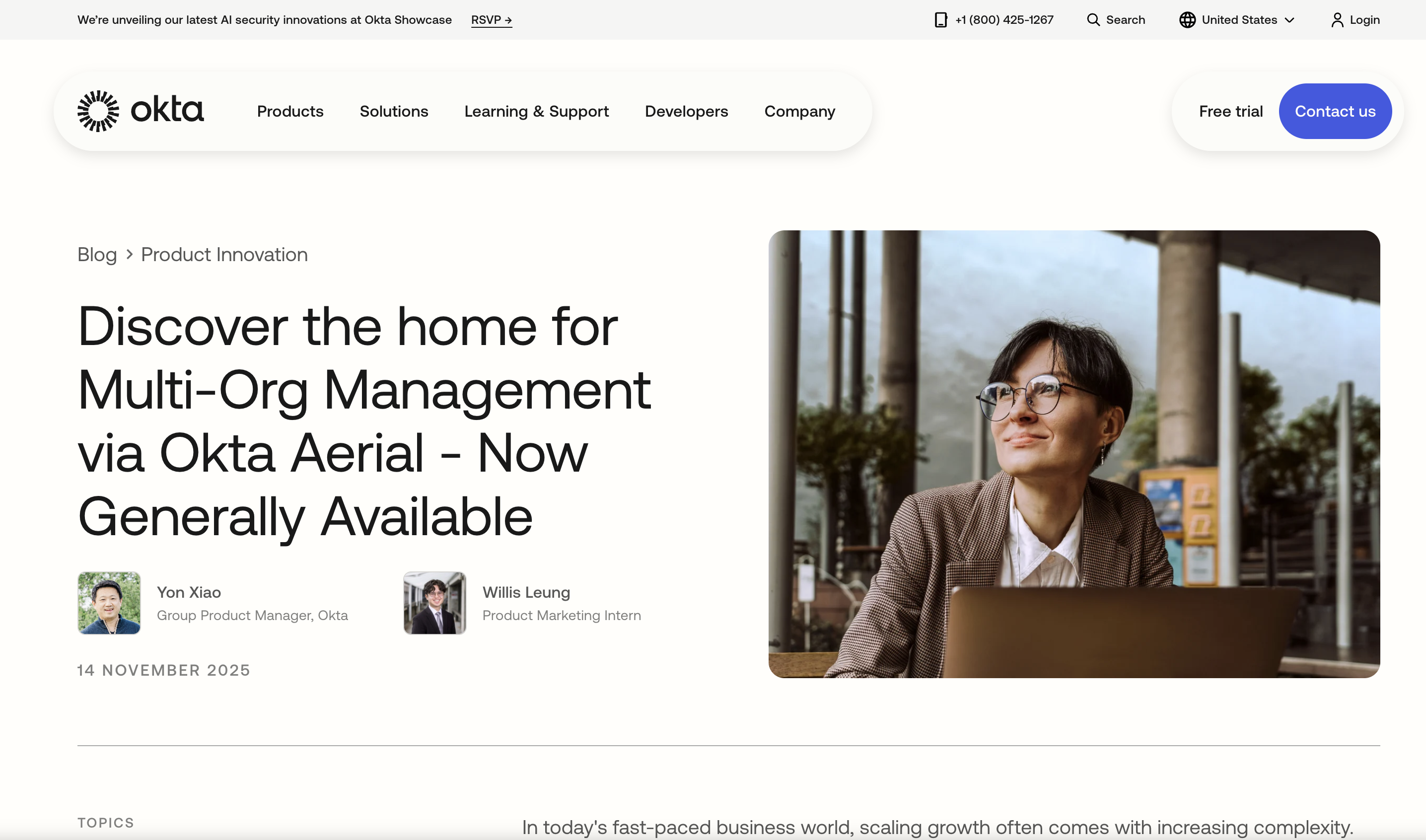
Task: Open the Solutions menu
Action: click(x=394, y=111)
